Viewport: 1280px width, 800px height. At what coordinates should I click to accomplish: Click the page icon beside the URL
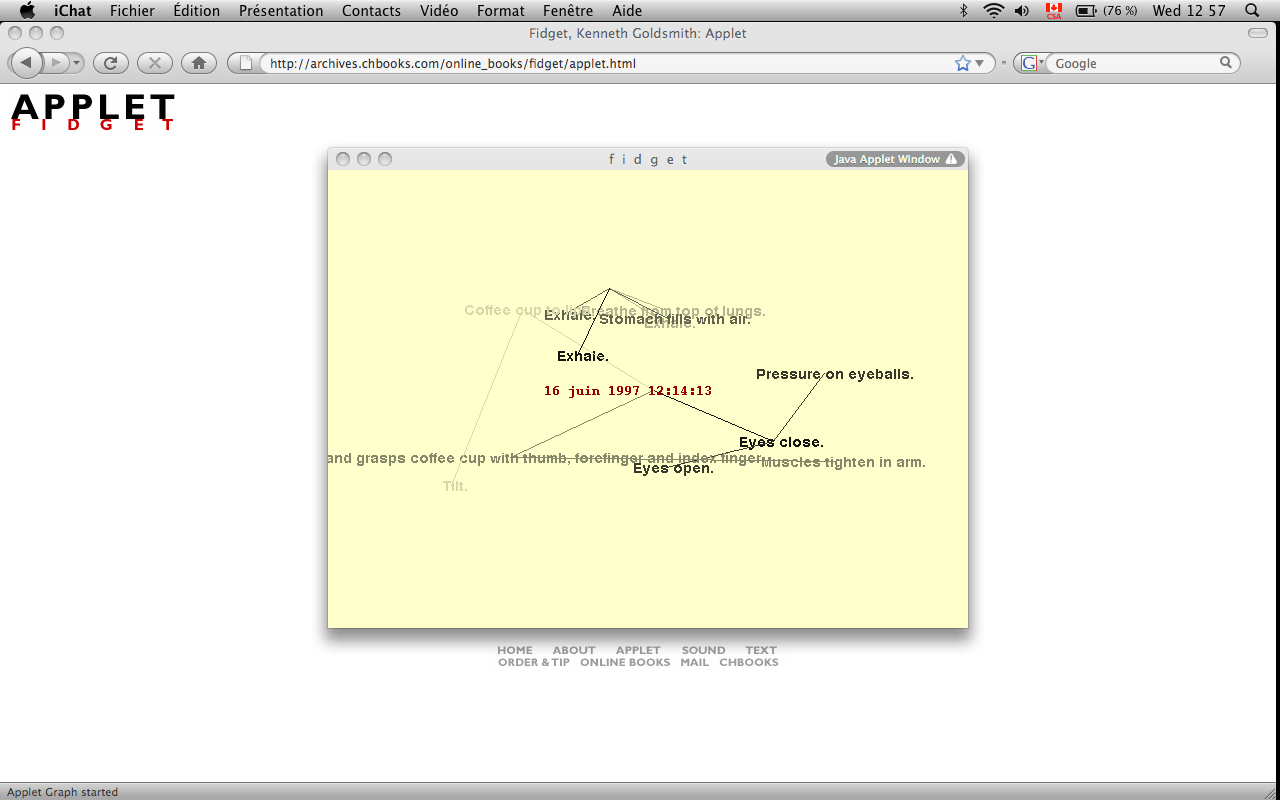[x=246, y=63]
